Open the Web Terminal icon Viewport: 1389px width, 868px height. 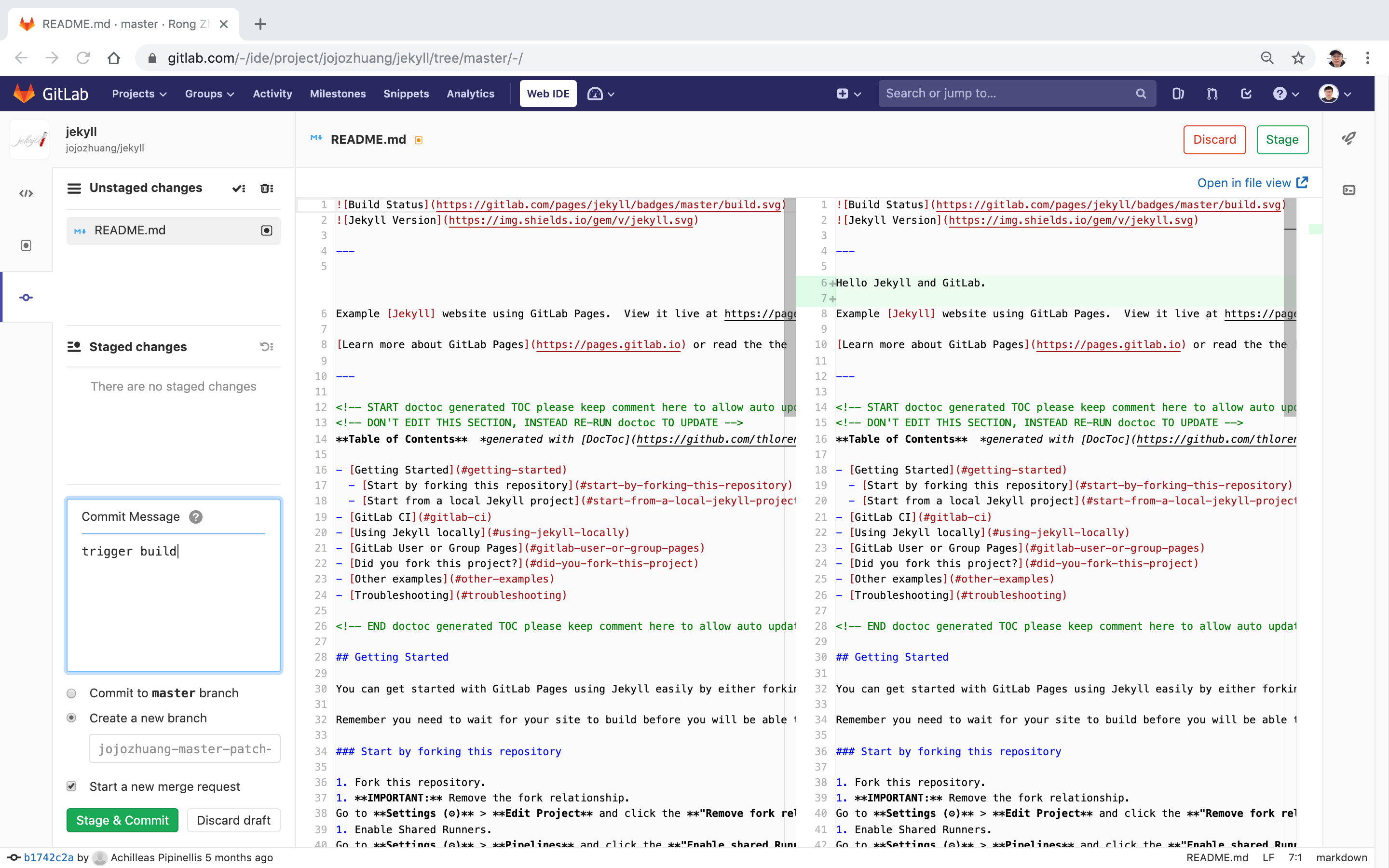(x=1349, y=190)
